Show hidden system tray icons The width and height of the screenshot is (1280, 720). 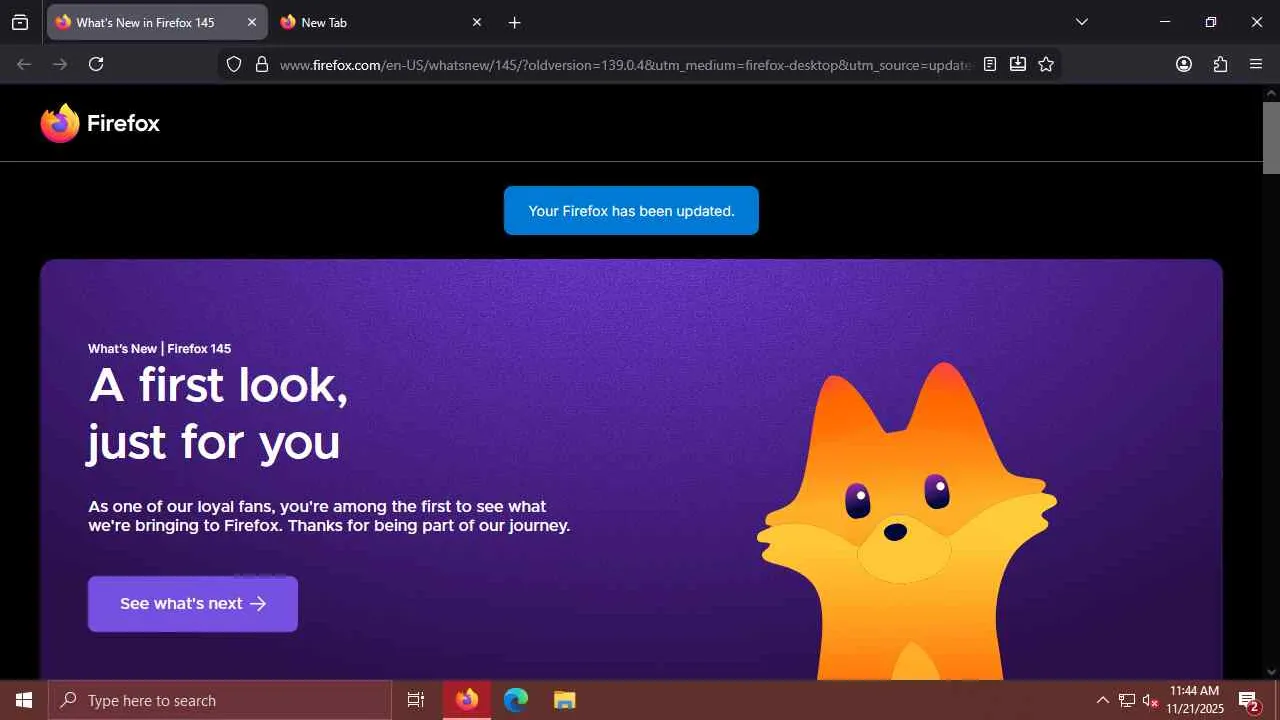(x=1103, y=700)
